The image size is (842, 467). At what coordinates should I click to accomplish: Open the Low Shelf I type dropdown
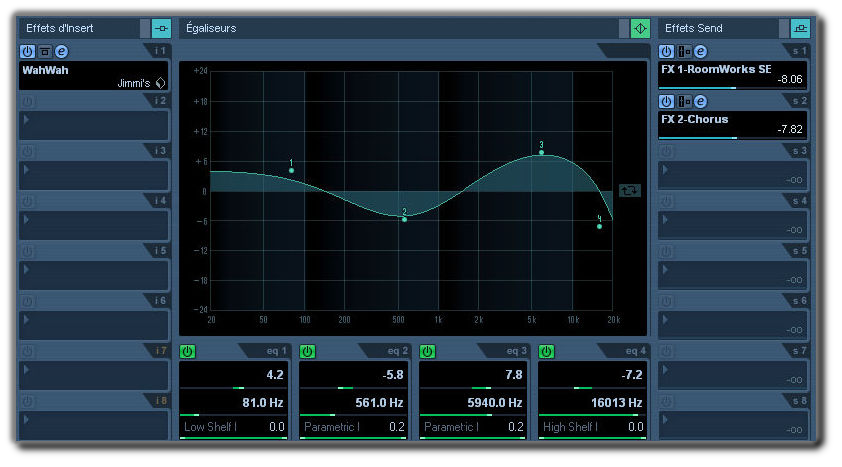tap(208, 427)
